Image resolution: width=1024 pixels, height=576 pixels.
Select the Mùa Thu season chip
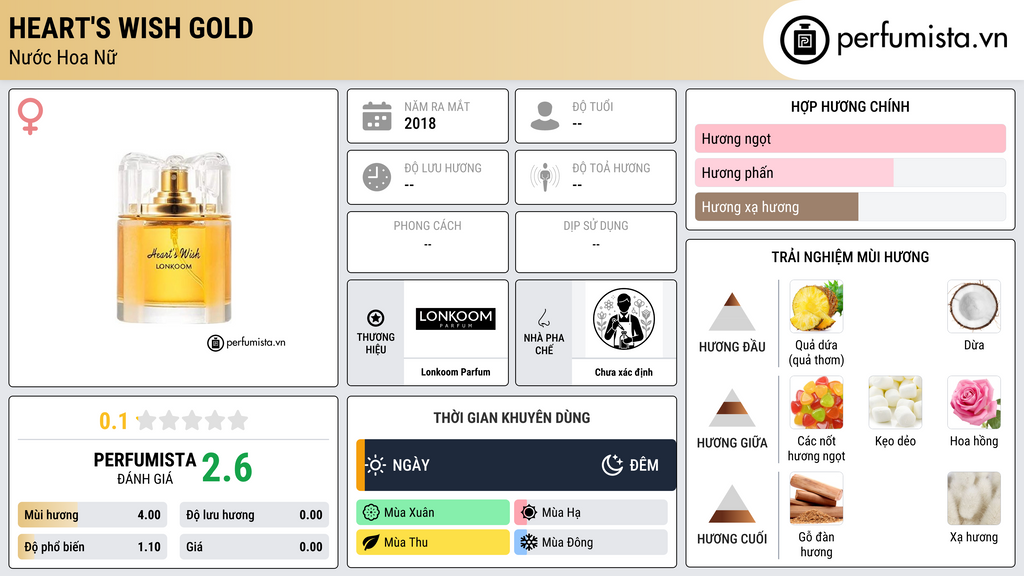click(433, 542)
